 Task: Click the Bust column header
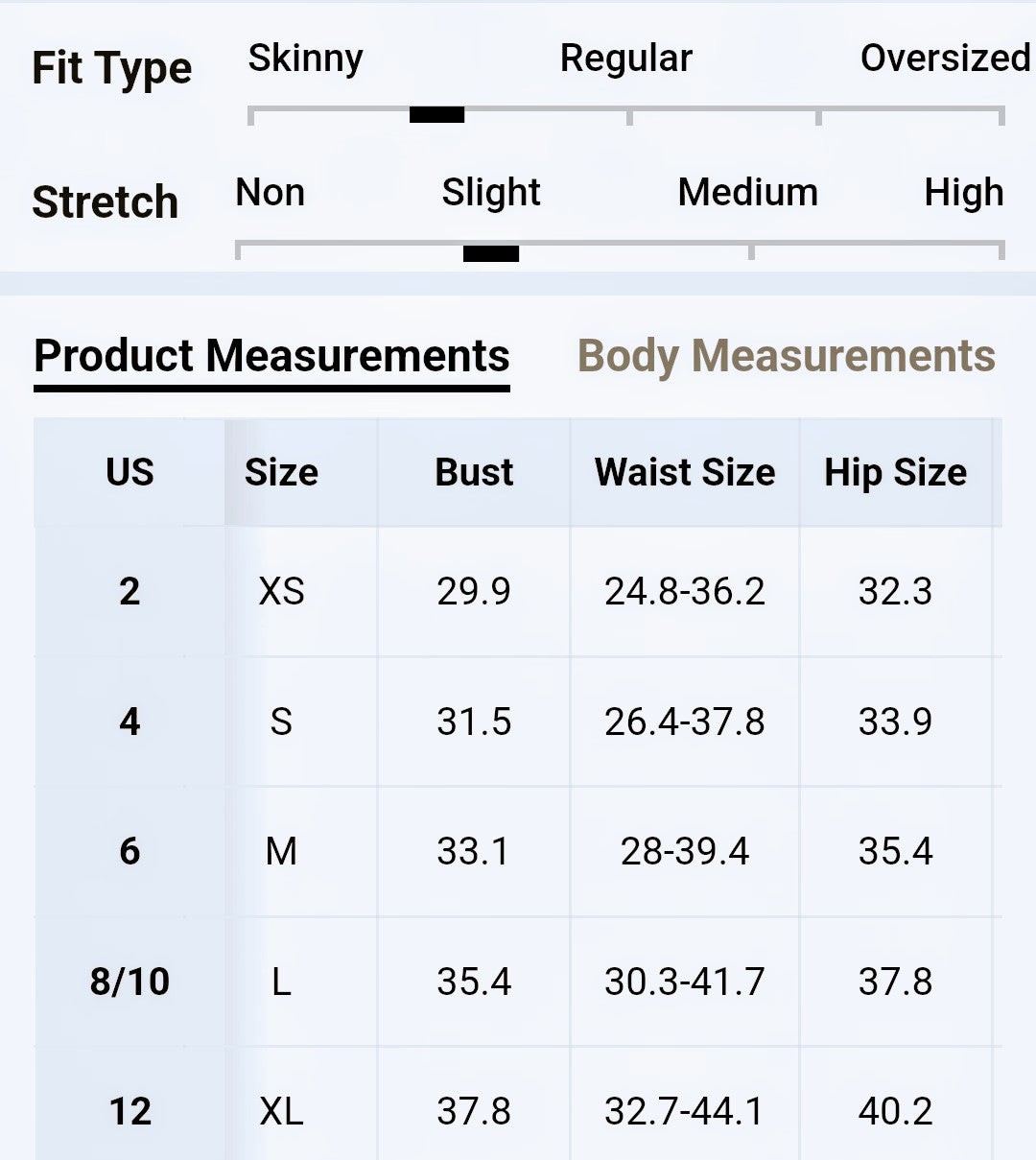pyautogui.click(x=474, y=472)
